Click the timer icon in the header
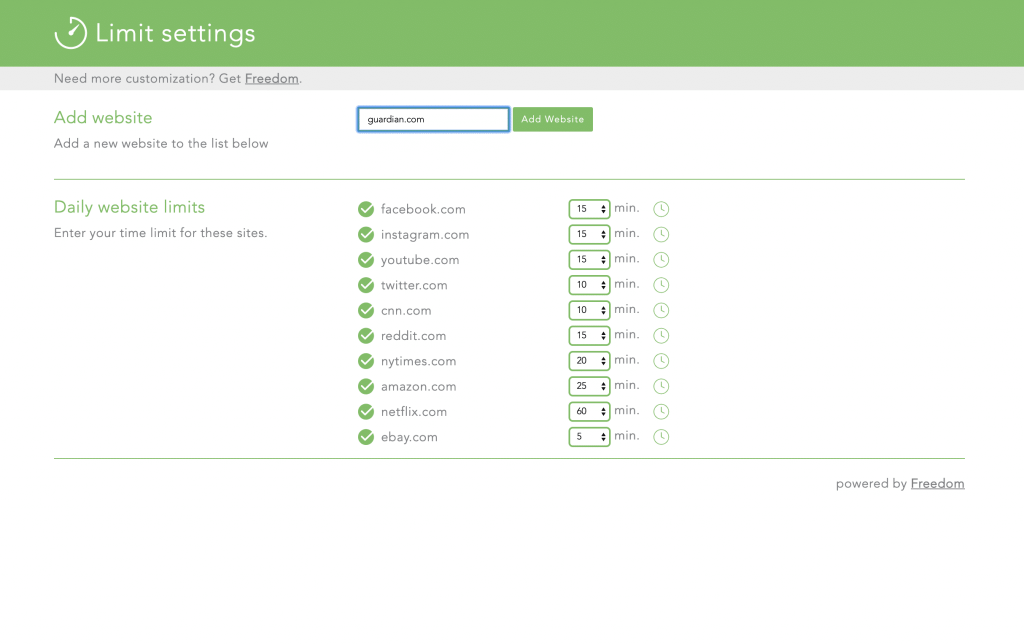The image size is (1024, 644). point(69,32)
